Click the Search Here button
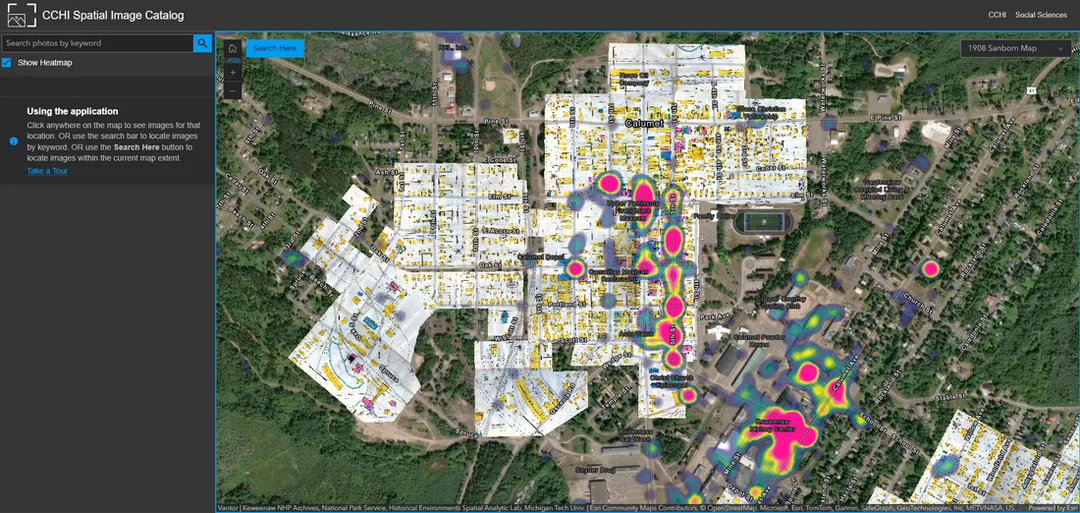 (x=275, y=48)
